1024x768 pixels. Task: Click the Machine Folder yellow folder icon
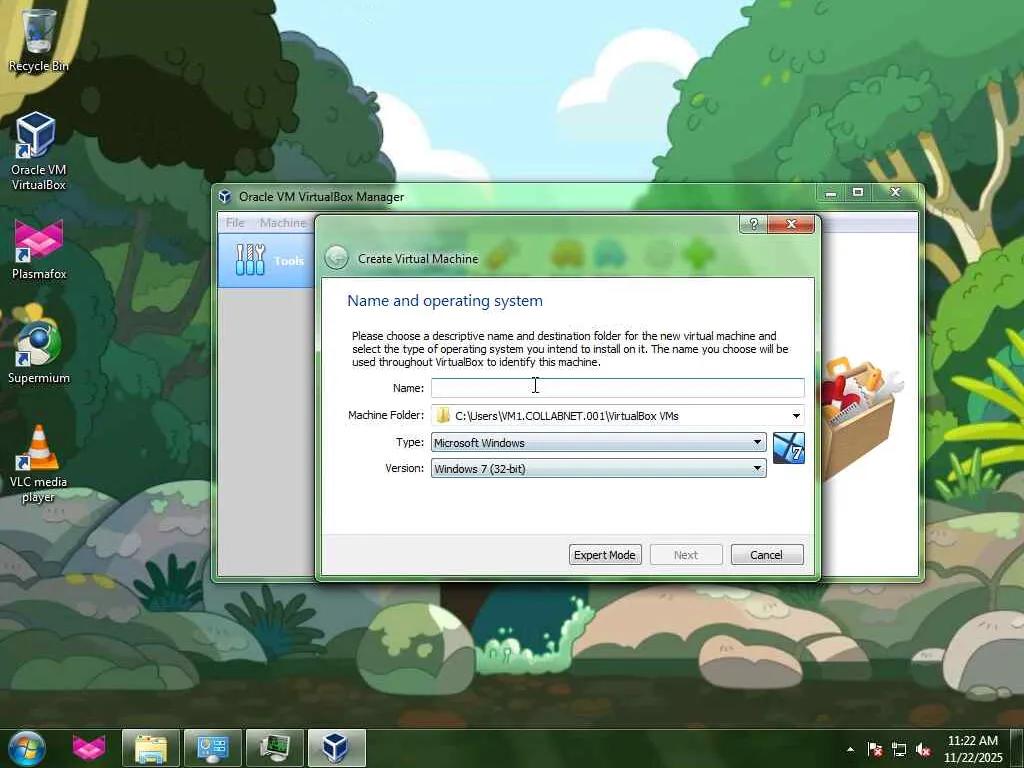click(443, 415)
